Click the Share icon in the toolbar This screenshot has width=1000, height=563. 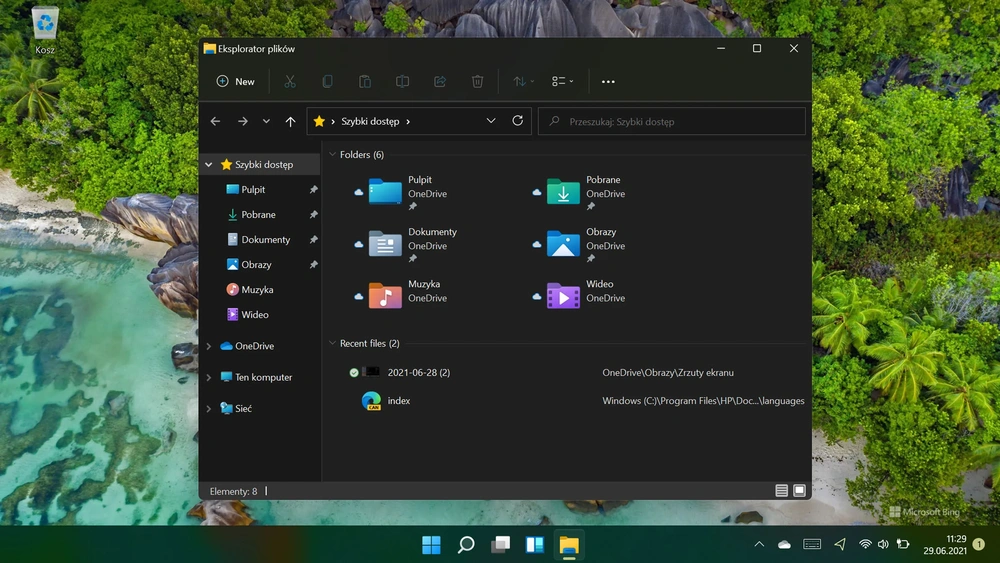pyautogui.click(x=440, y=82)
